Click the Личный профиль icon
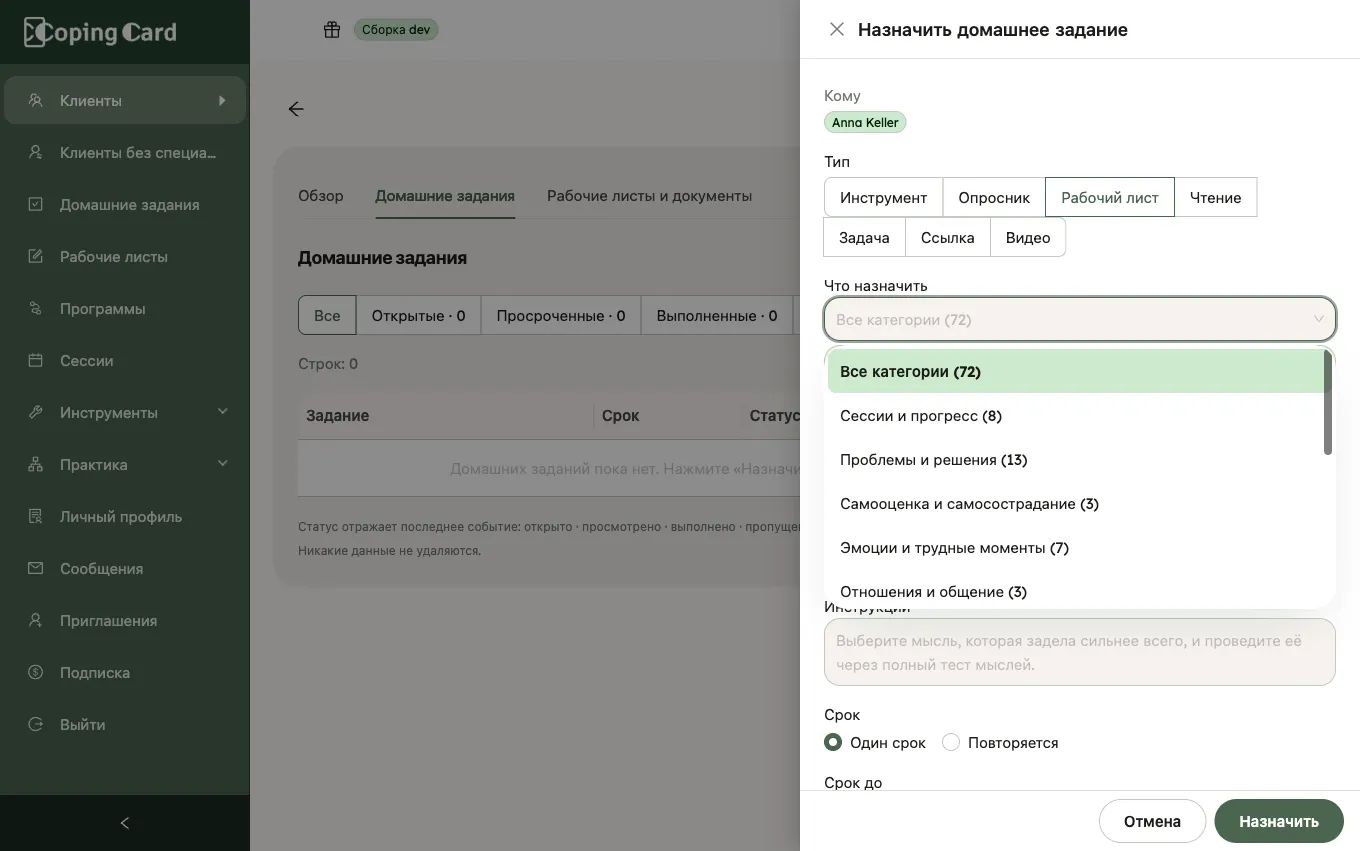Image resolution: width=1360 pixels, height=851 pixels. point(36,516)
